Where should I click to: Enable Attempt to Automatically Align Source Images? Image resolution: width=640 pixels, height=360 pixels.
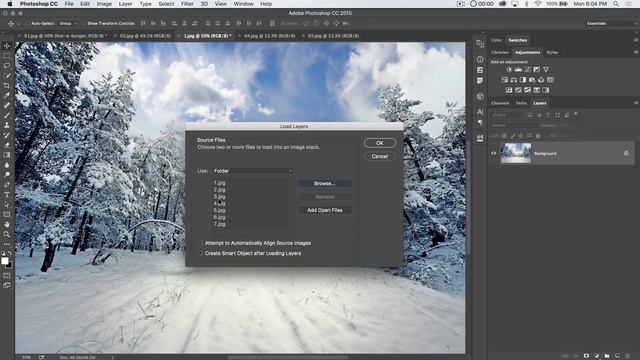point(200,243)
